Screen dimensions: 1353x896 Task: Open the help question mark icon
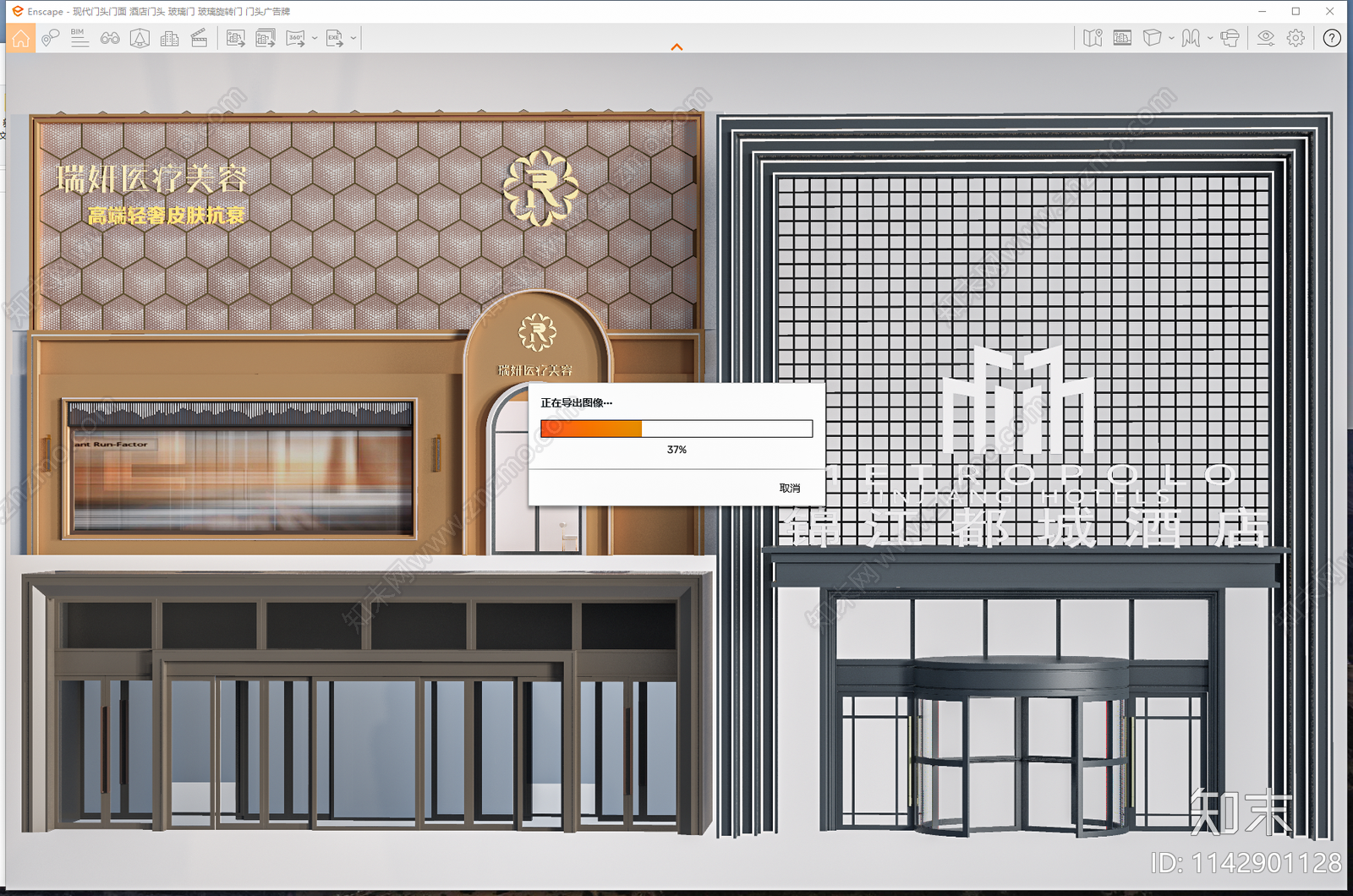(x=1332, y=38)
